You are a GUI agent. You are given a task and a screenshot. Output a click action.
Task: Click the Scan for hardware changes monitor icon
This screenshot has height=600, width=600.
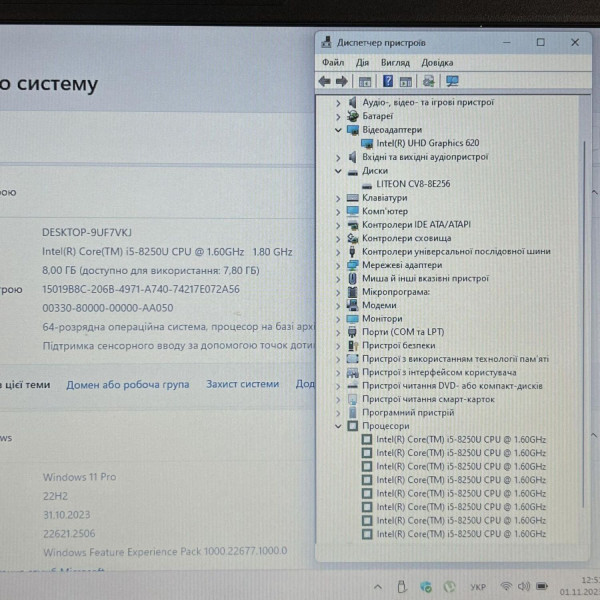click(452, 81)
